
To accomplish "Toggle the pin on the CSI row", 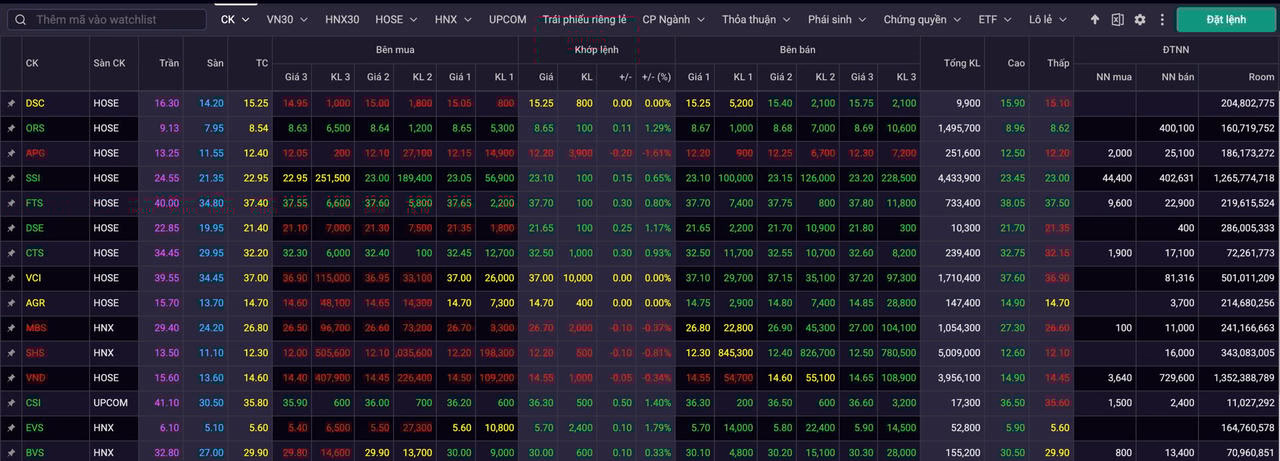I will [11, 403].
